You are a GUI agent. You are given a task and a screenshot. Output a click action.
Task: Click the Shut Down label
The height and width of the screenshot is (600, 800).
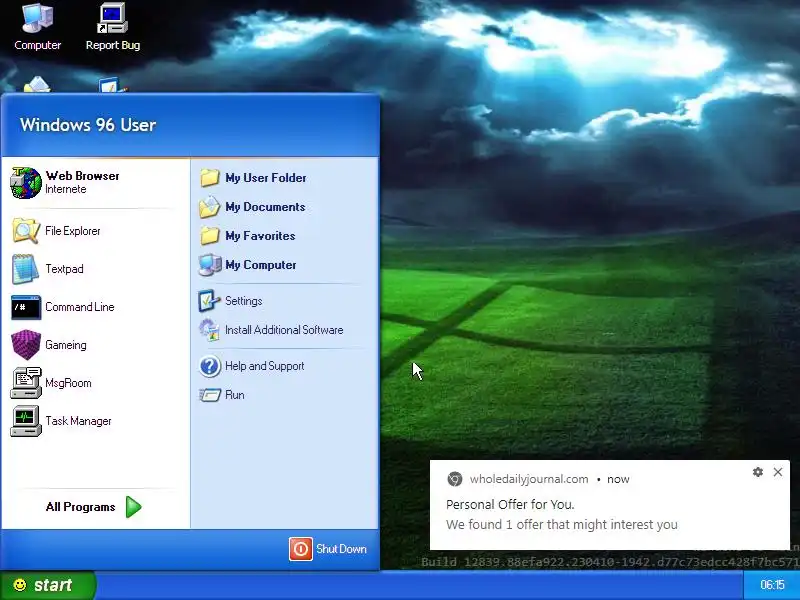click(x=341, y=549)
